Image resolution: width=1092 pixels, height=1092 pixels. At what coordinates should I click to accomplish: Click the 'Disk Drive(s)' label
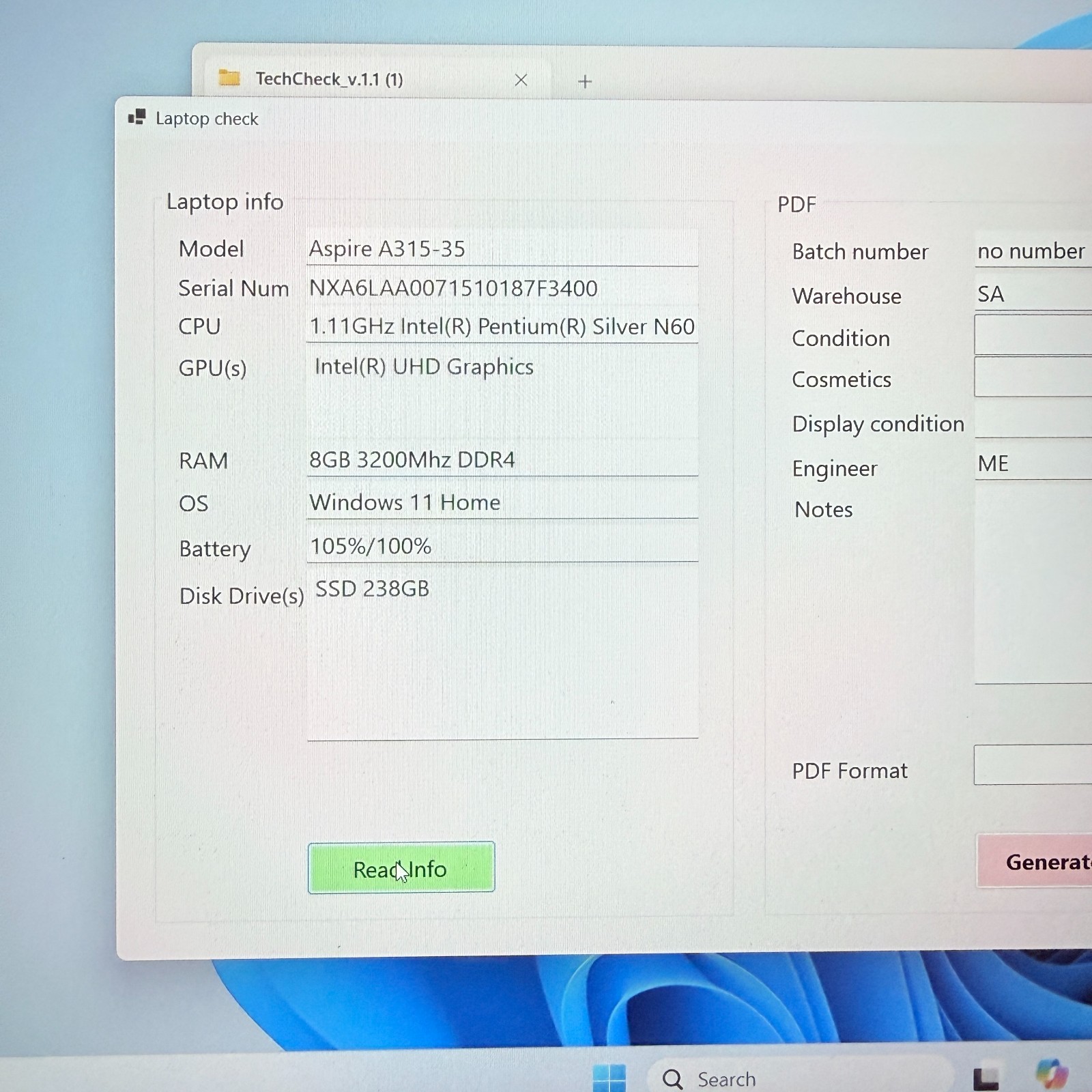(x=242, y=596)
